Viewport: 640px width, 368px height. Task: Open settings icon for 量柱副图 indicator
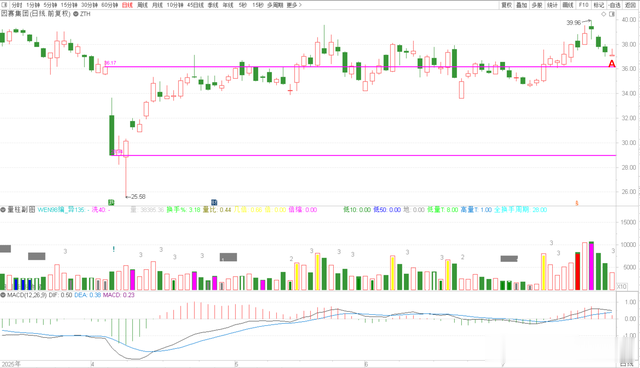(3, 210)
